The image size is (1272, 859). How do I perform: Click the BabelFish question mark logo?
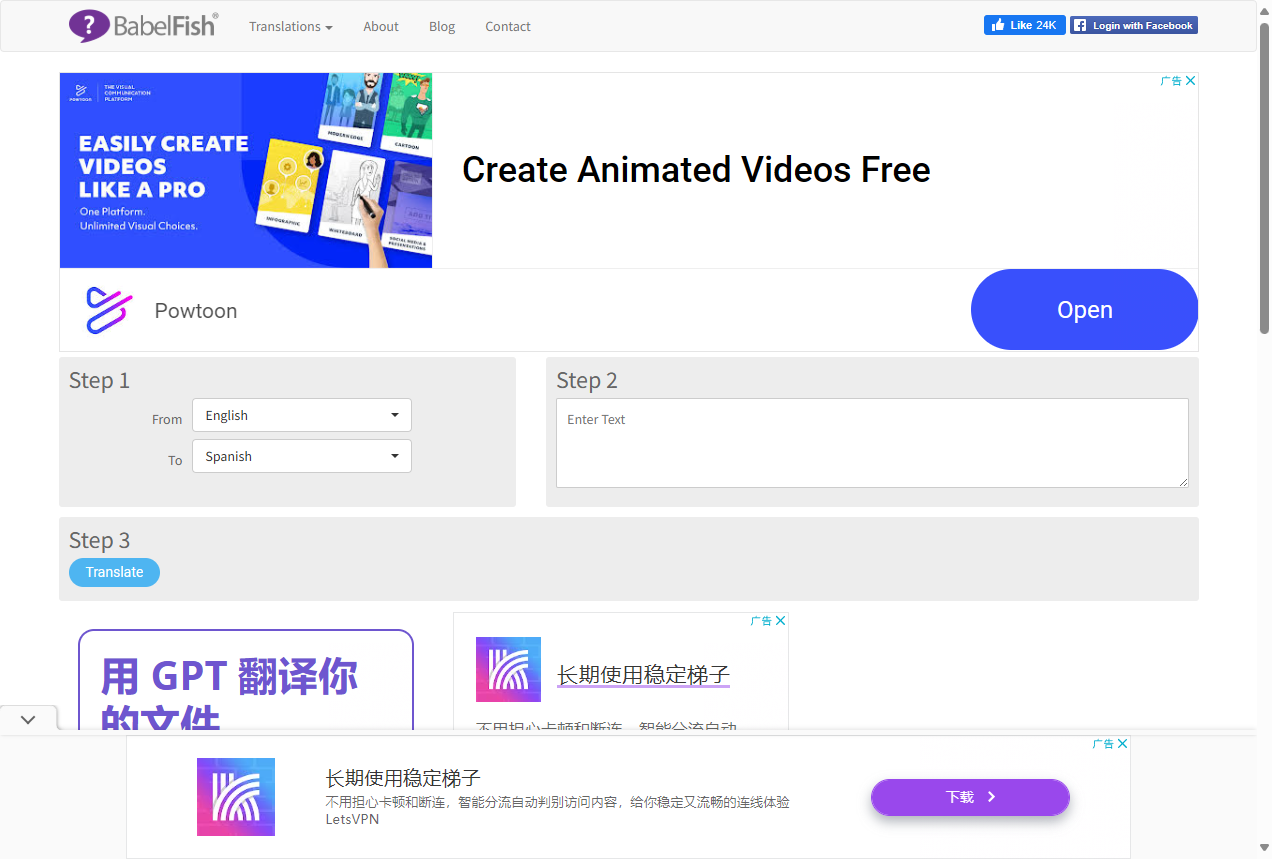[x=91, y=25]
